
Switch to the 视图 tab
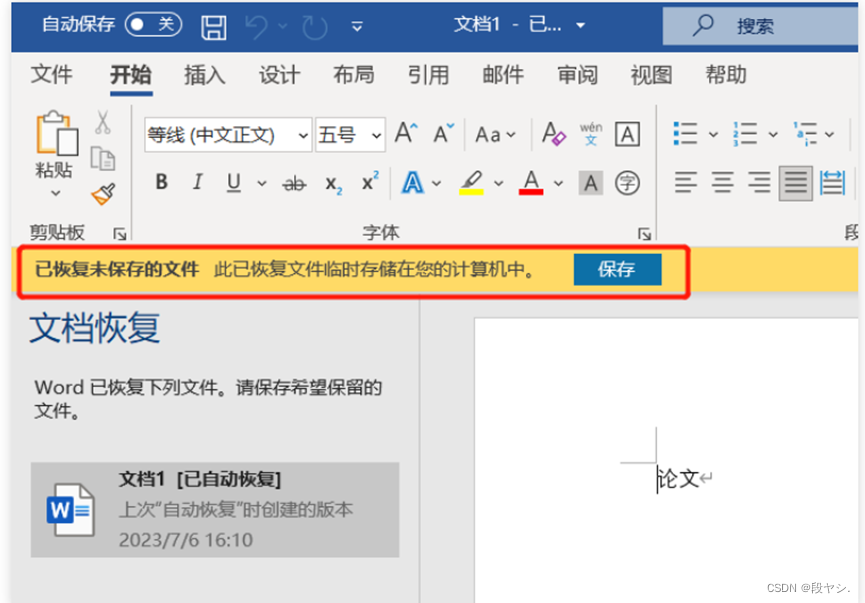tap(652, 74)
